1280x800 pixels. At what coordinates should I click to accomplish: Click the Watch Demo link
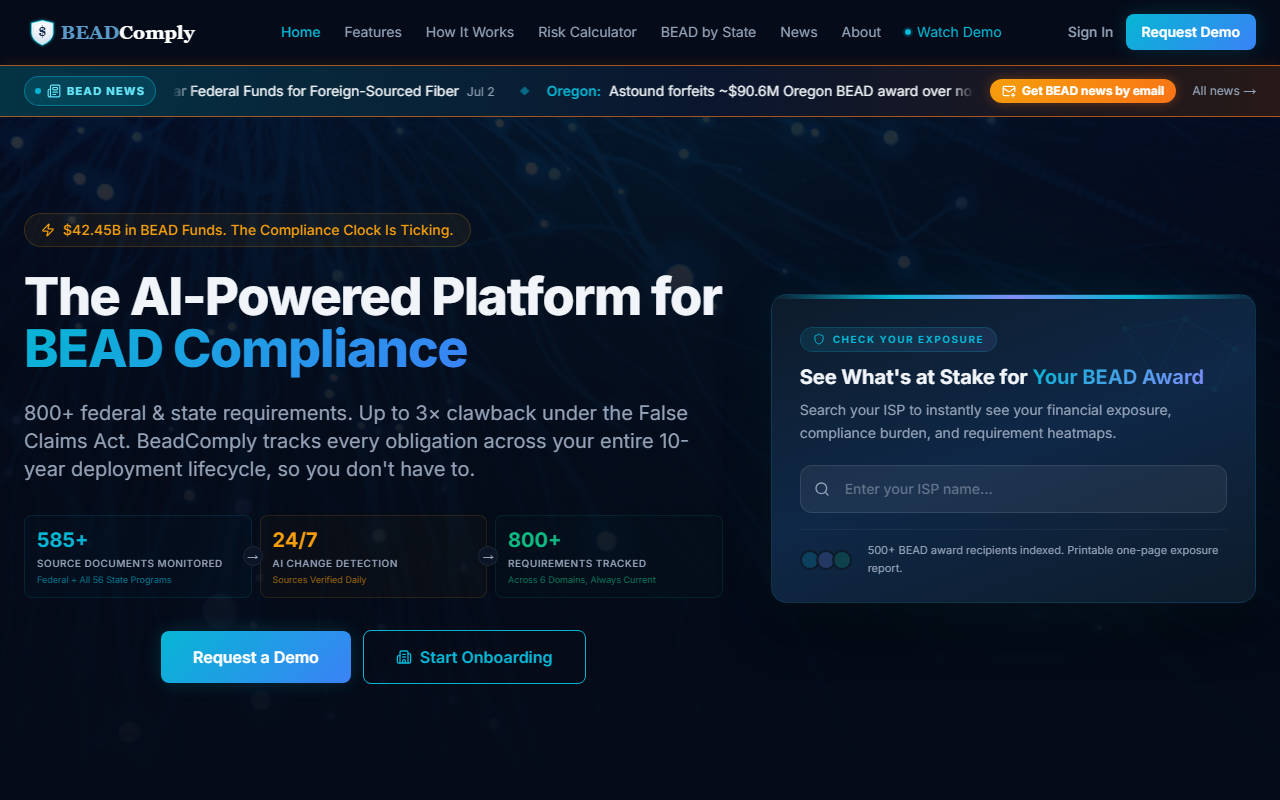[x=953, y=32]
